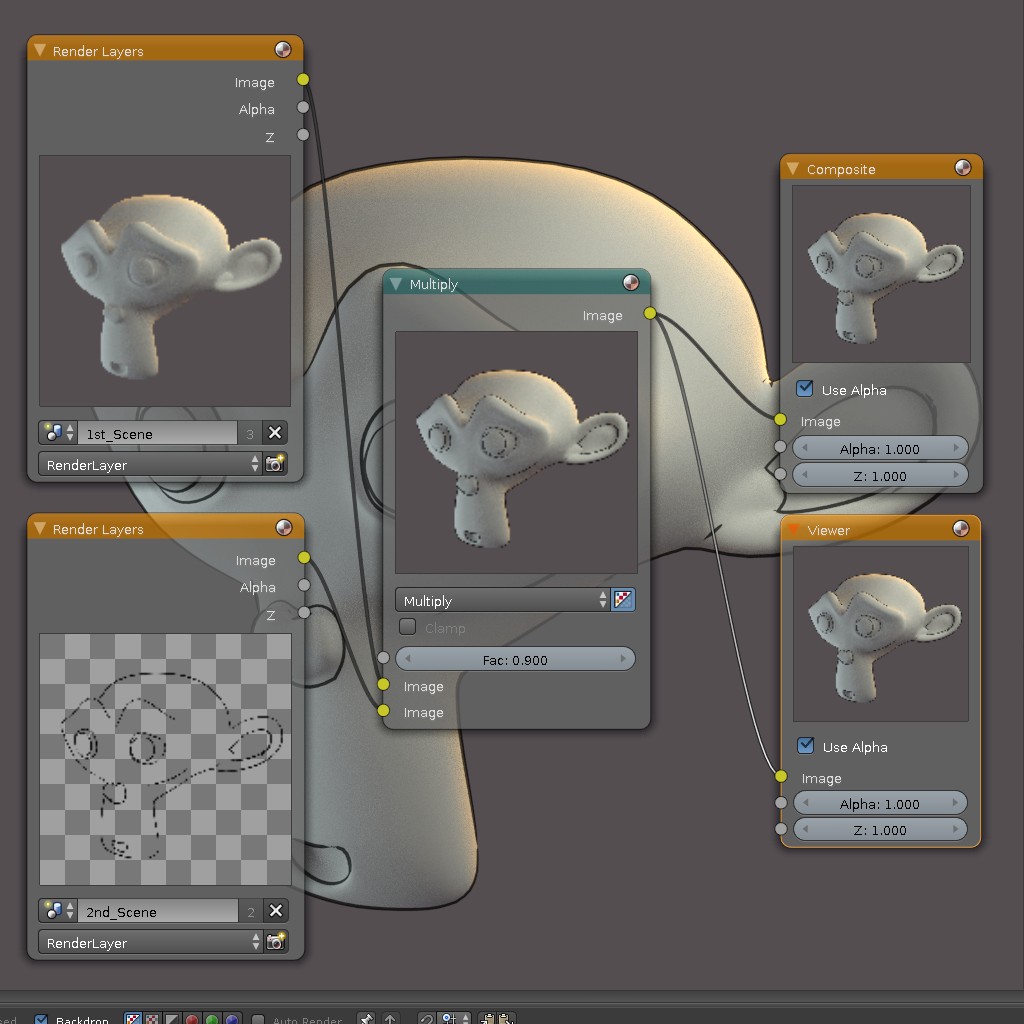Open the Multiply blend mode dropdown

(x=504, y=600)
